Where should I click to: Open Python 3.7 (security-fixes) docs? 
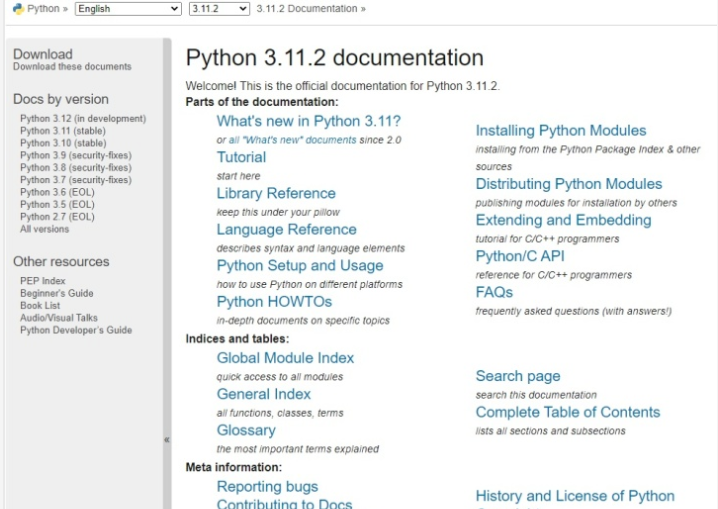click(x=76, y=180)
